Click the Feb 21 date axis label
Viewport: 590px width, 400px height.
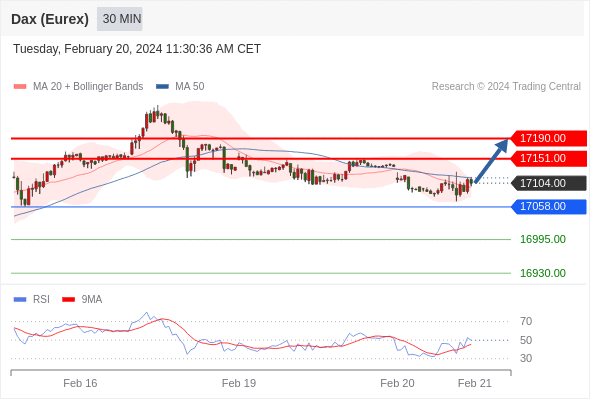pos(474,383)
